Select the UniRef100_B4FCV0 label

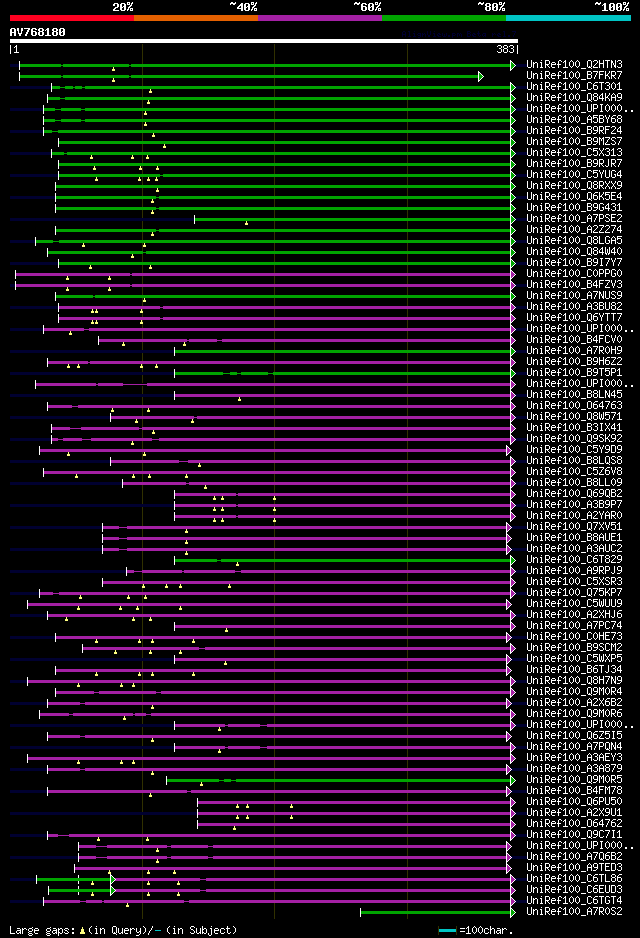click(x=574, y=340)
